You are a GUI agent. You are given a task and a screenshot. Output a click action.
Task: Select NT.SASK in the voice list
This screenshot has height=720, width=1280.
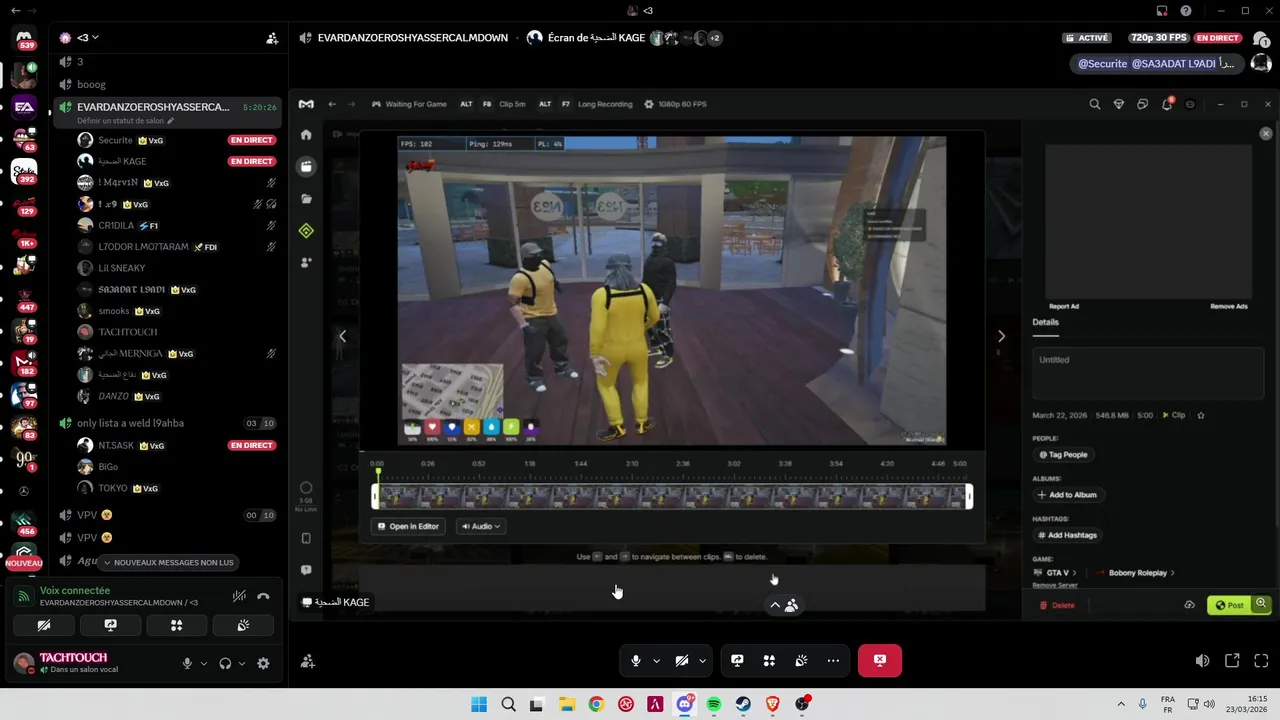[178, 445]
